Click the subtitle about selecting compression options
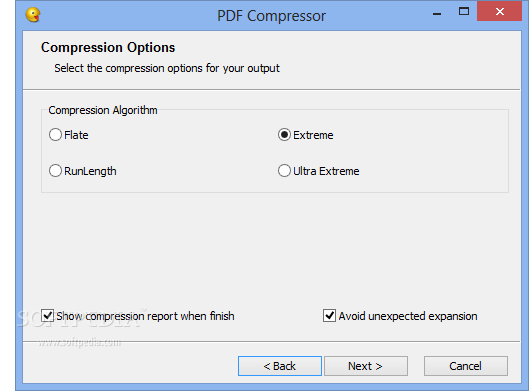The width and height of the screenshot is (529, 391). (x=167, y=68)
